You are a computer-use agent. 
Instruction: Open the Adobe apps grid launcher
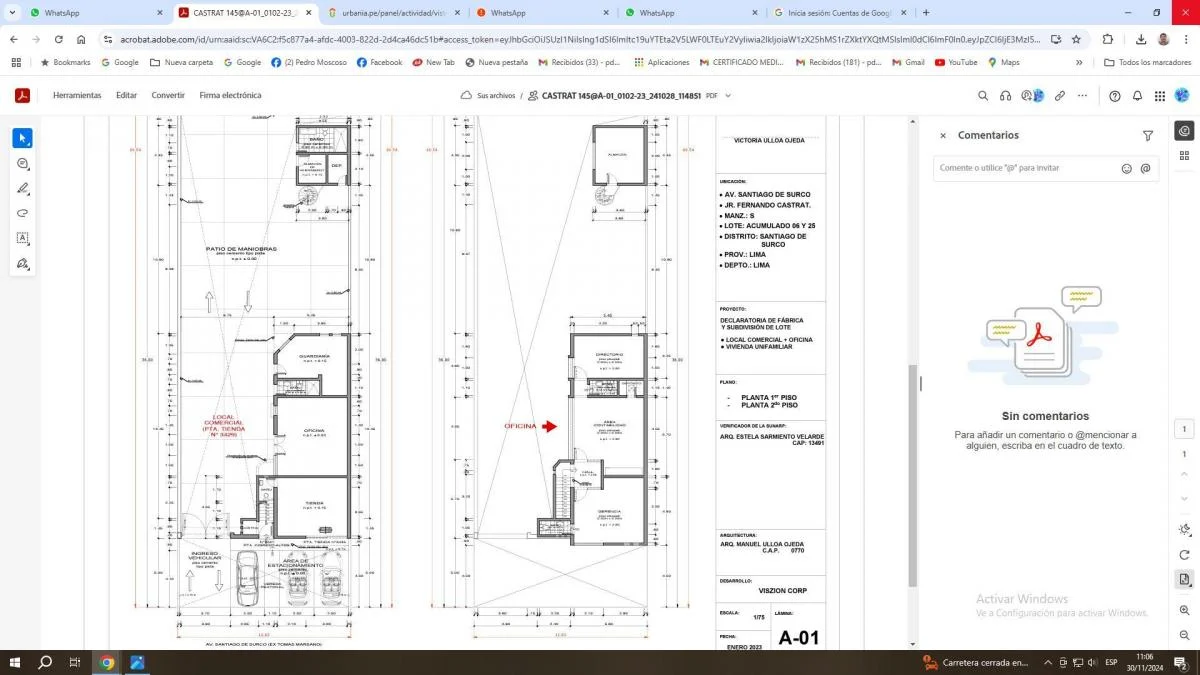click(1160, 96)
